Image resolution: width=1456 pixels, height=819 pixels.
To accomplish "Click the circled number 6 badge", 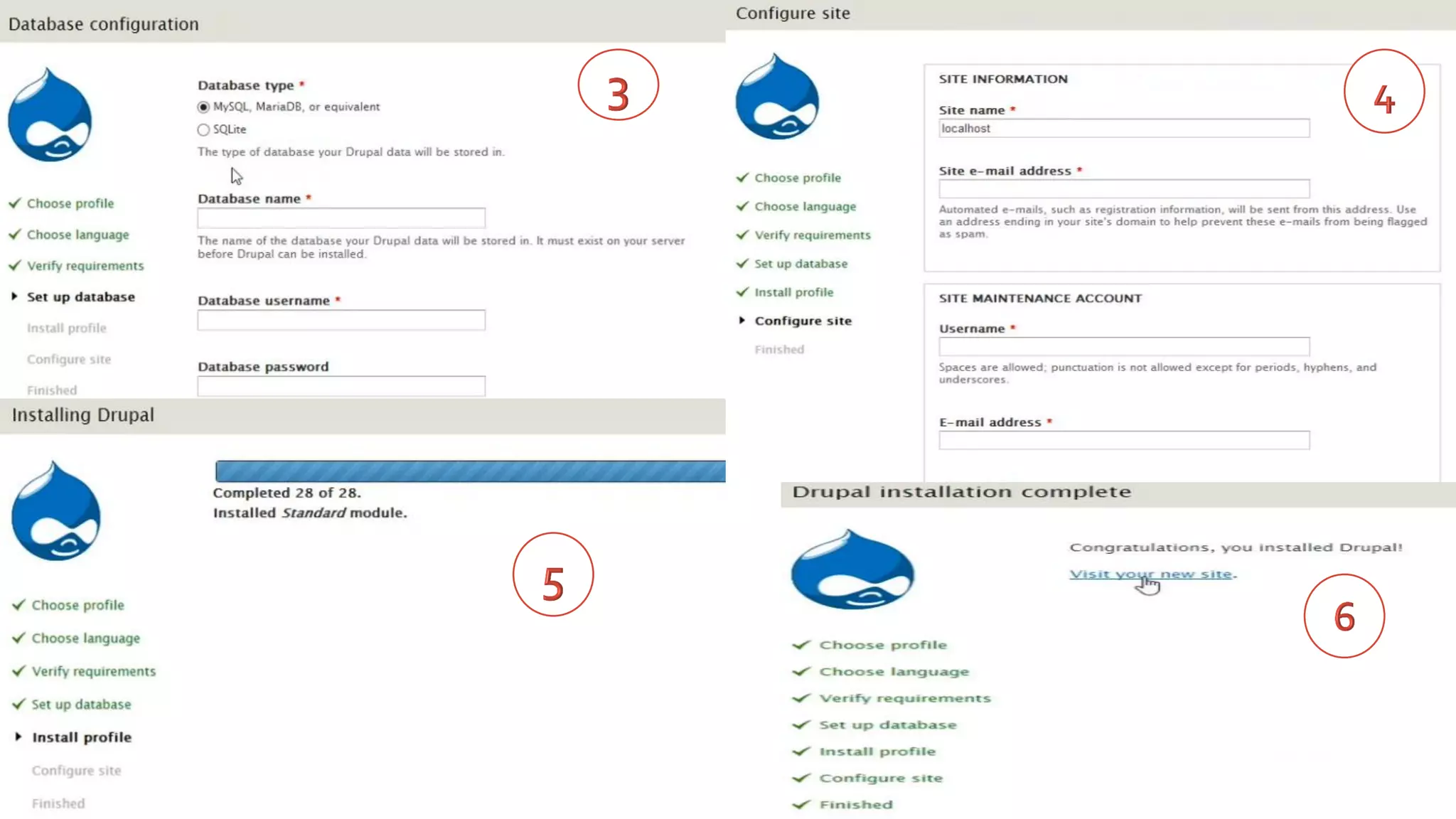I will (x=1344, y=616).
